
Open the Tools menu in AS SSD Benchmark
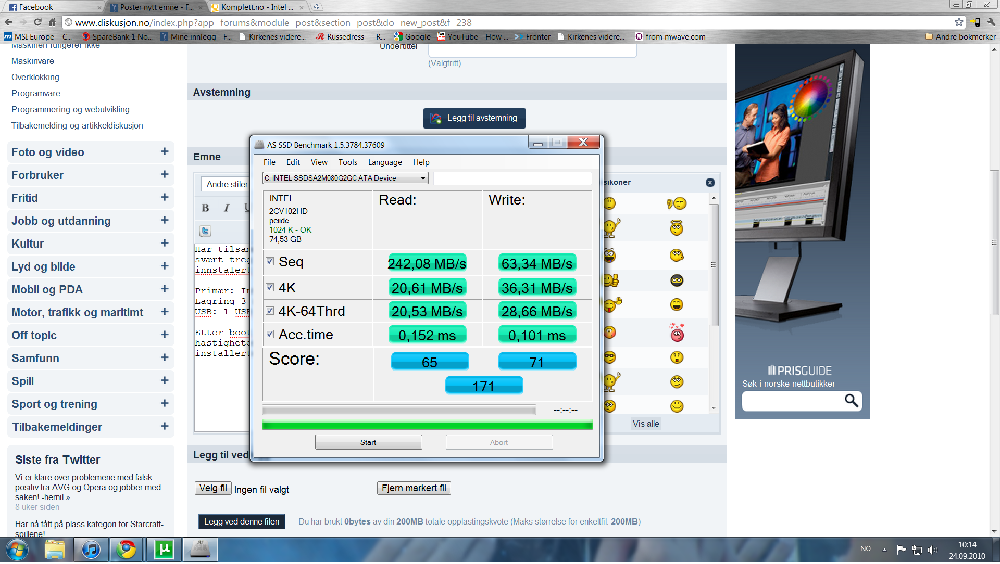tap(348, 162)
